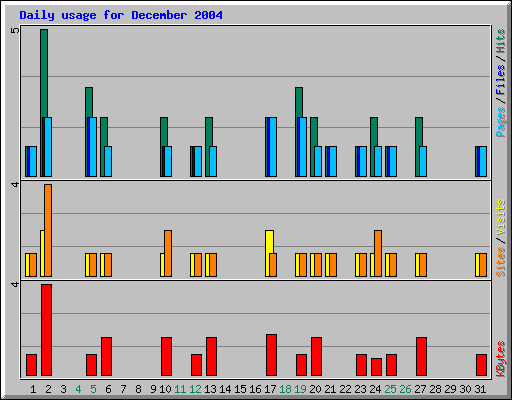Select day label '1' on the x-axis
Viewport: 512px width, 400px height.
click(x=33, y=389)
